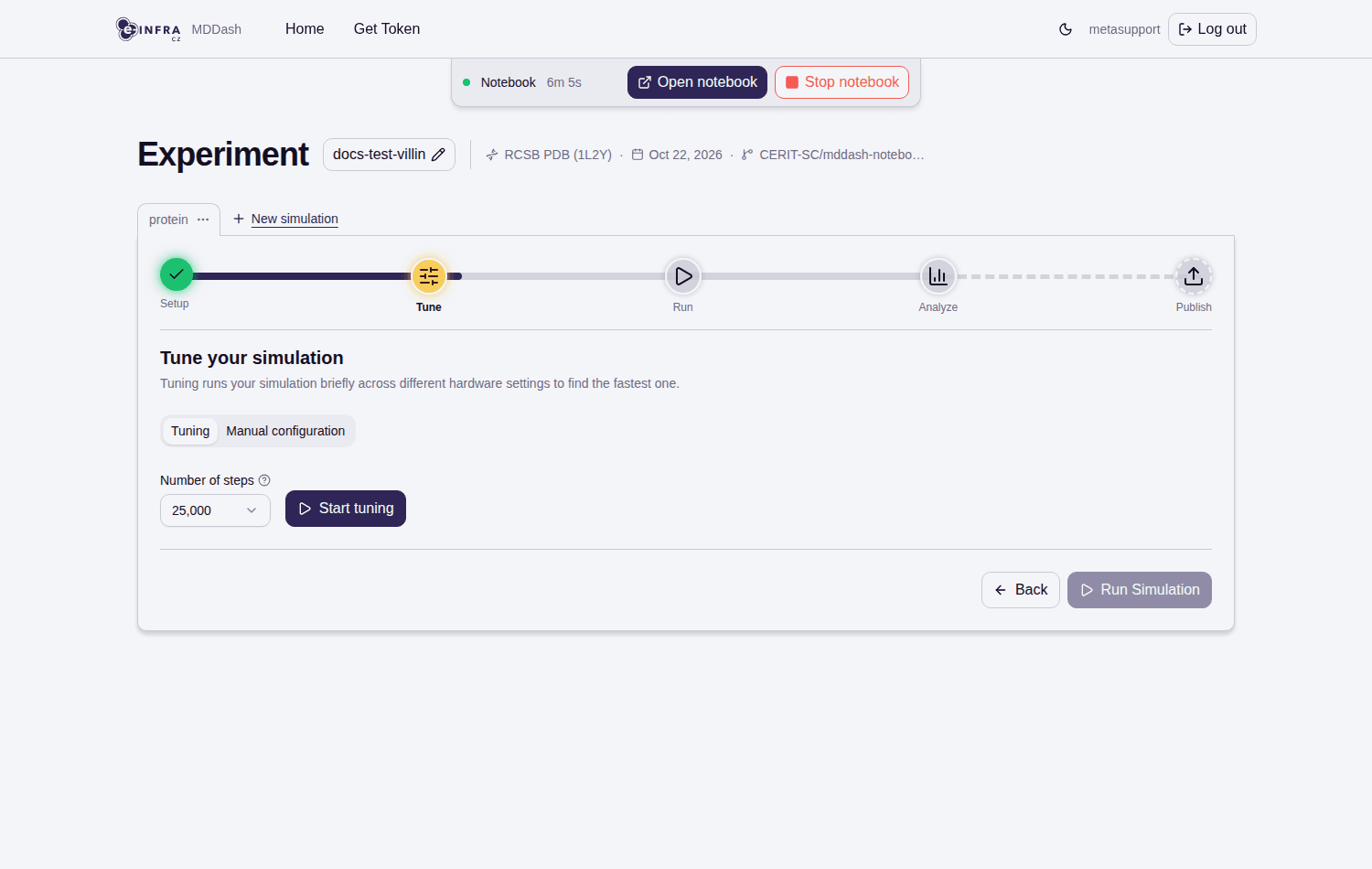Click the e-INFRA CZ logo
The height and width of the screenshot is (869, 1372).
(x=148, y=29)
